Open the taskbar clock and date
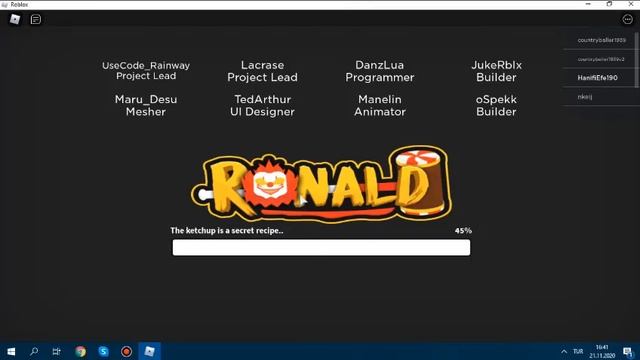The image size is (640, 360). click(x=602, y=351)
